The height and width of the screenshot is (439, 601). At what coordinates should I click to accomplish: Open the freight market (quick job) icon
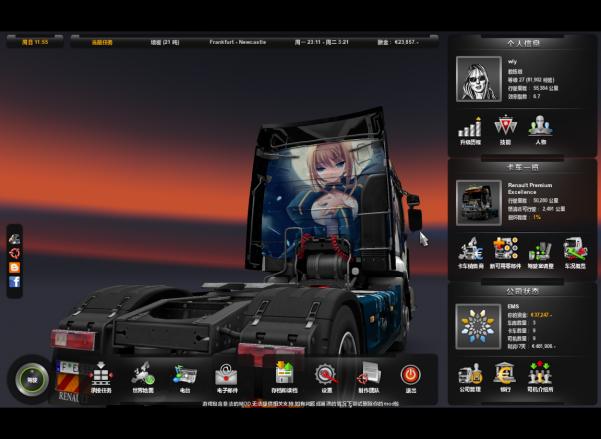[x=101, y=374]
